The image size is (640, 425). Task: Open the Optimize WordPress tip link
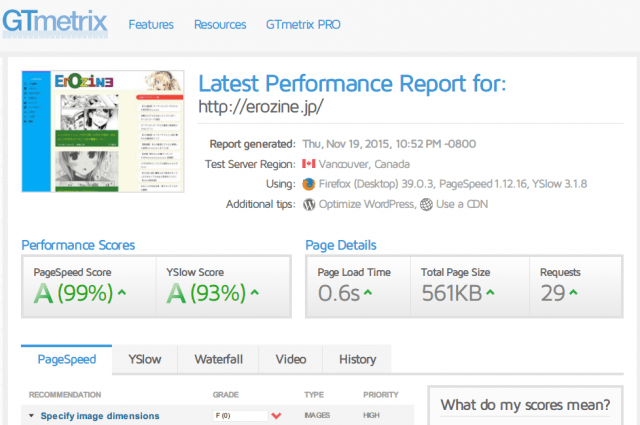click(x=366, y=204)
